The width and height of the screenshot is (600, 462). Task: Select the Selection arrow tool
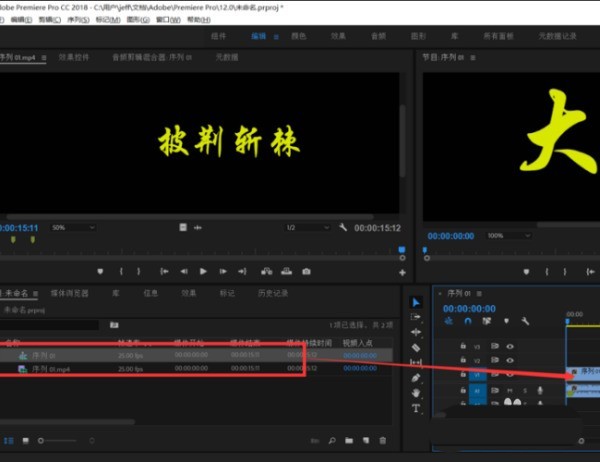[416, 303]
